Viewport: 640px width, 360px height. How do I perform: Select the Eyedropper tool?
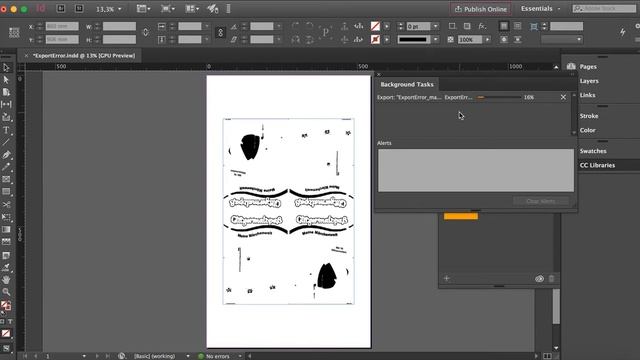6,268
